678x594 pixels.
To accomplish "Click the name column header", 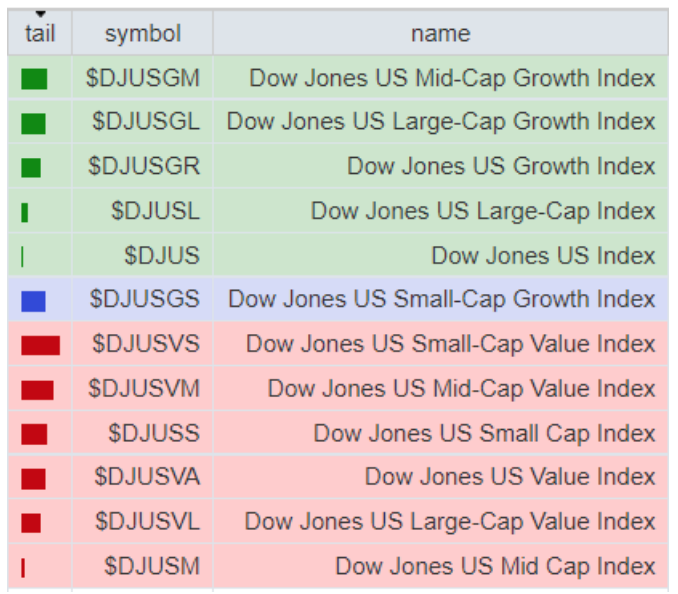I will tap(440, 33).
